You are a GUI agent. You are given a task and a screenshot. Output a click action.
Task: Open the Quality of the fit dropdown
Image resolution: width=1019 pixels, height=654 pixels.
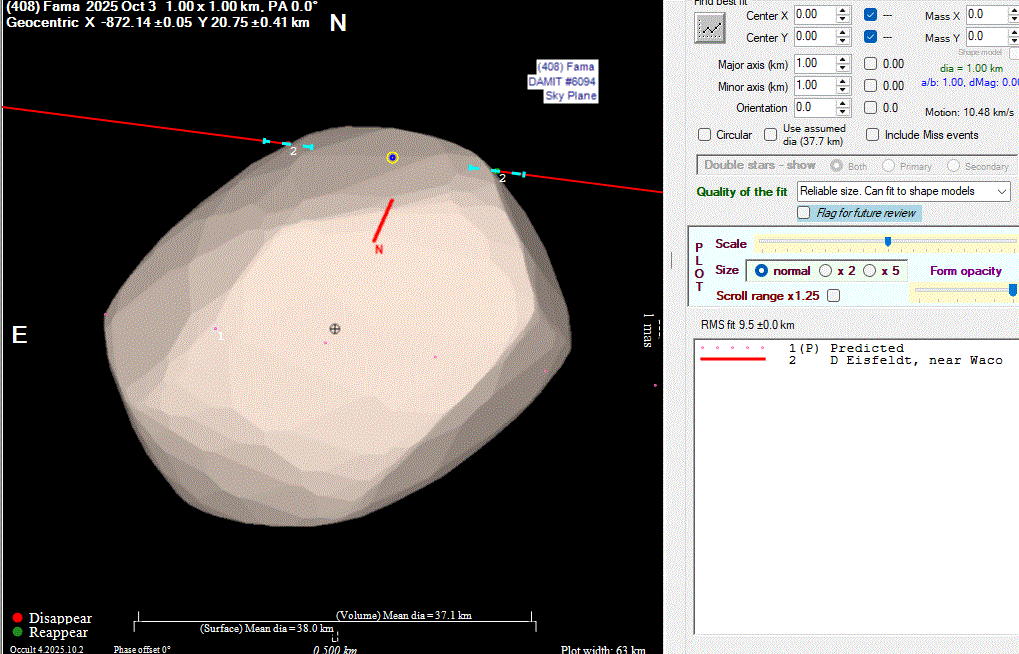(x=1002, y=191)
